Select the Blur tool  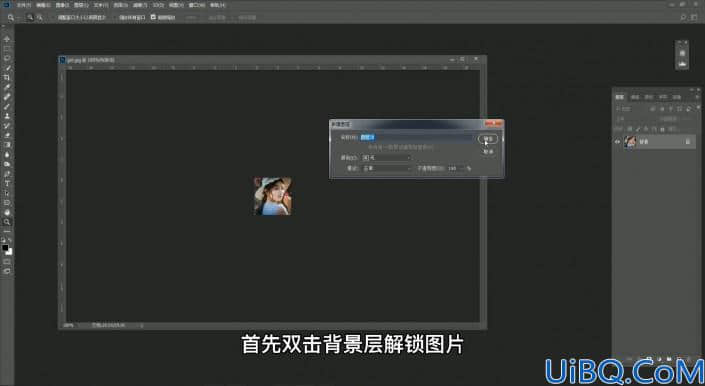pyautogui.click(x=7, y=155)
